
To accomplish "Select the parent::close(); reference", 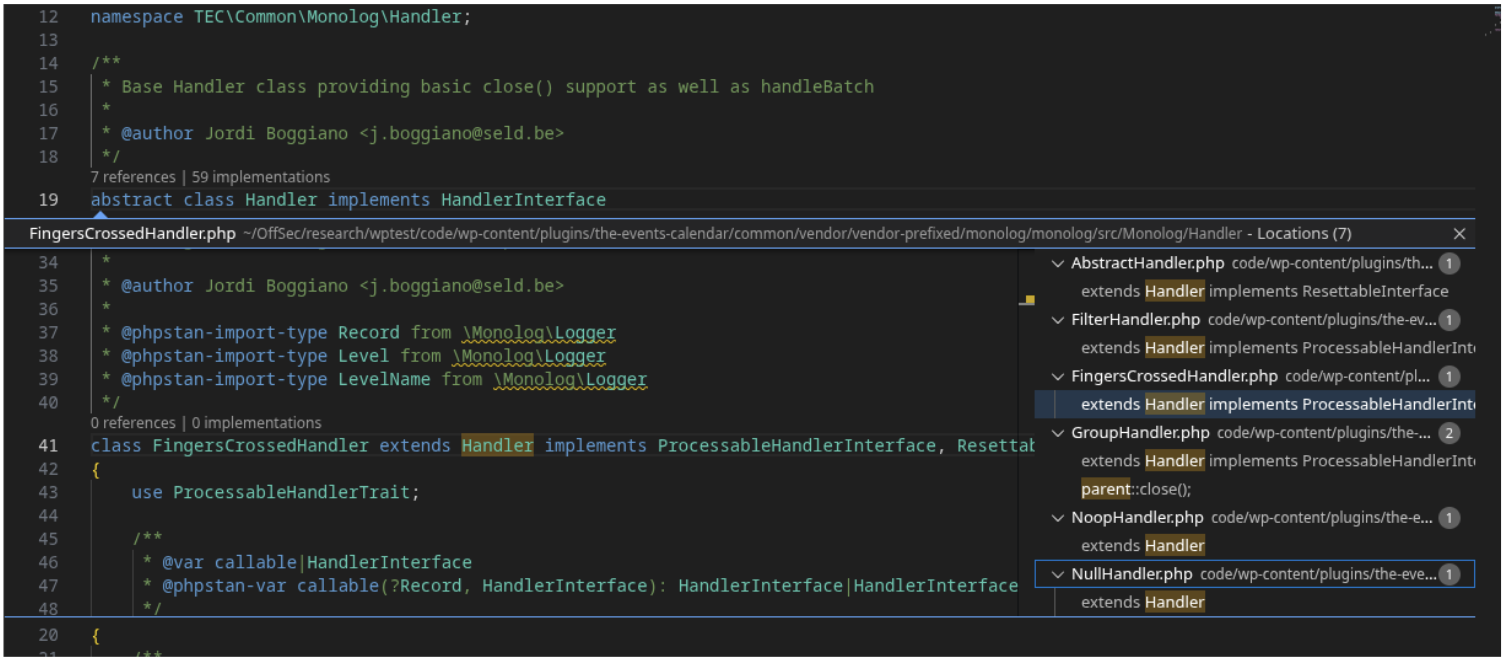I will (1136, 490).
